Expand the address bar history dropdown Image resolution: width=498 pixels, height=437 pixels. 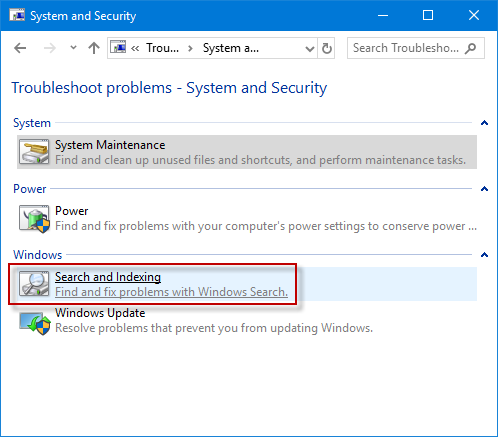pyautogui.click(x=310, y=49)
